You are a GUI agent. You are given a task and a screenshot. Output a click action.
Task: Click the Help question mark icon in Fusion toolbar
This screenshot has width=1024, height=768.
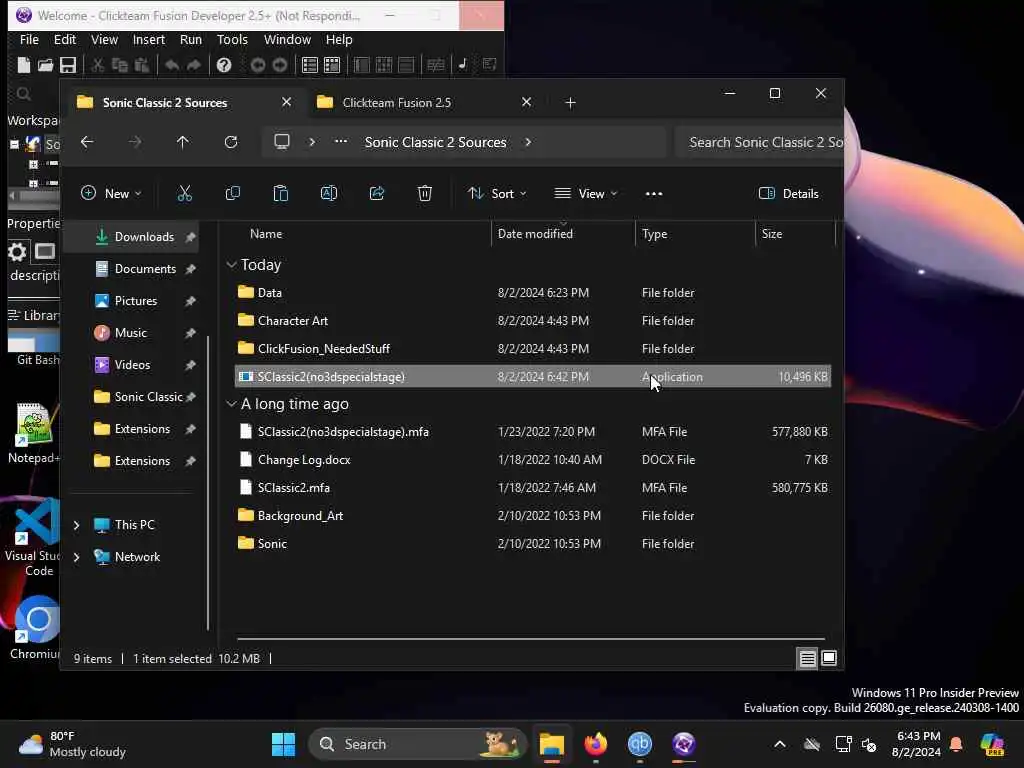point(224,65)
